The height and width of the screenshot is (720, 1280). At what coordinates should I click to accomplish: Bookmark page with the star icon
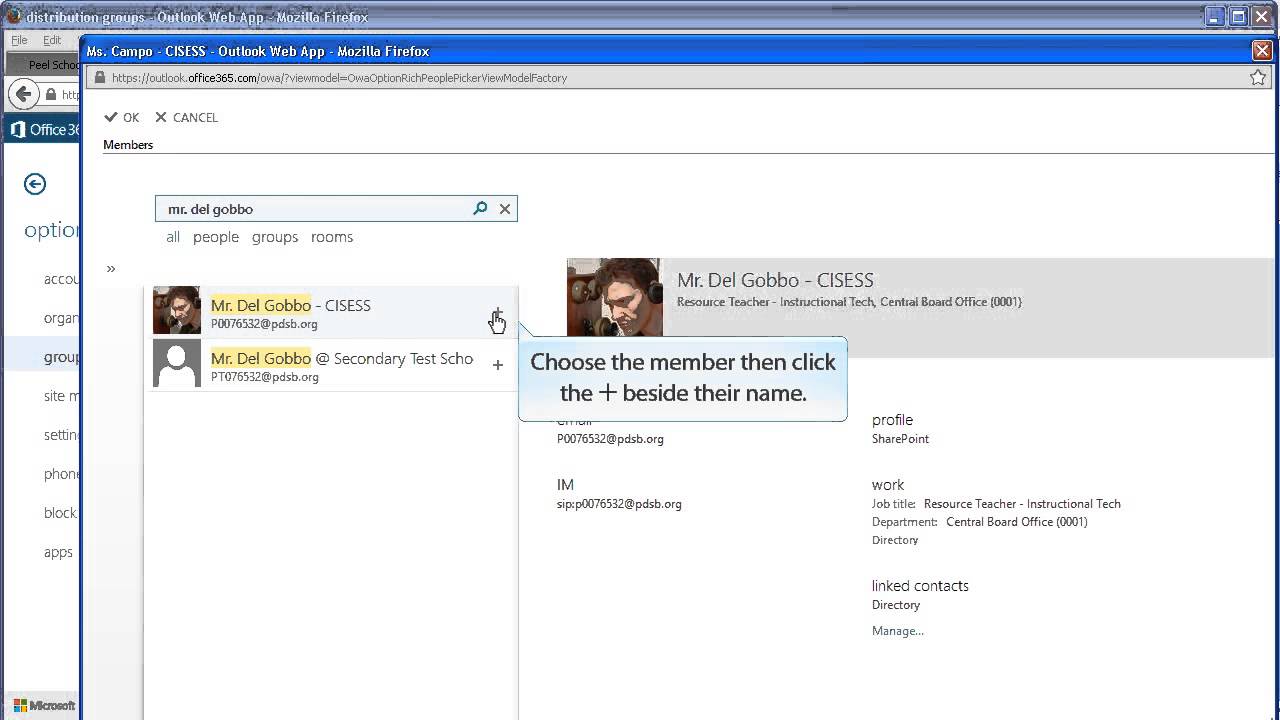1258,77
